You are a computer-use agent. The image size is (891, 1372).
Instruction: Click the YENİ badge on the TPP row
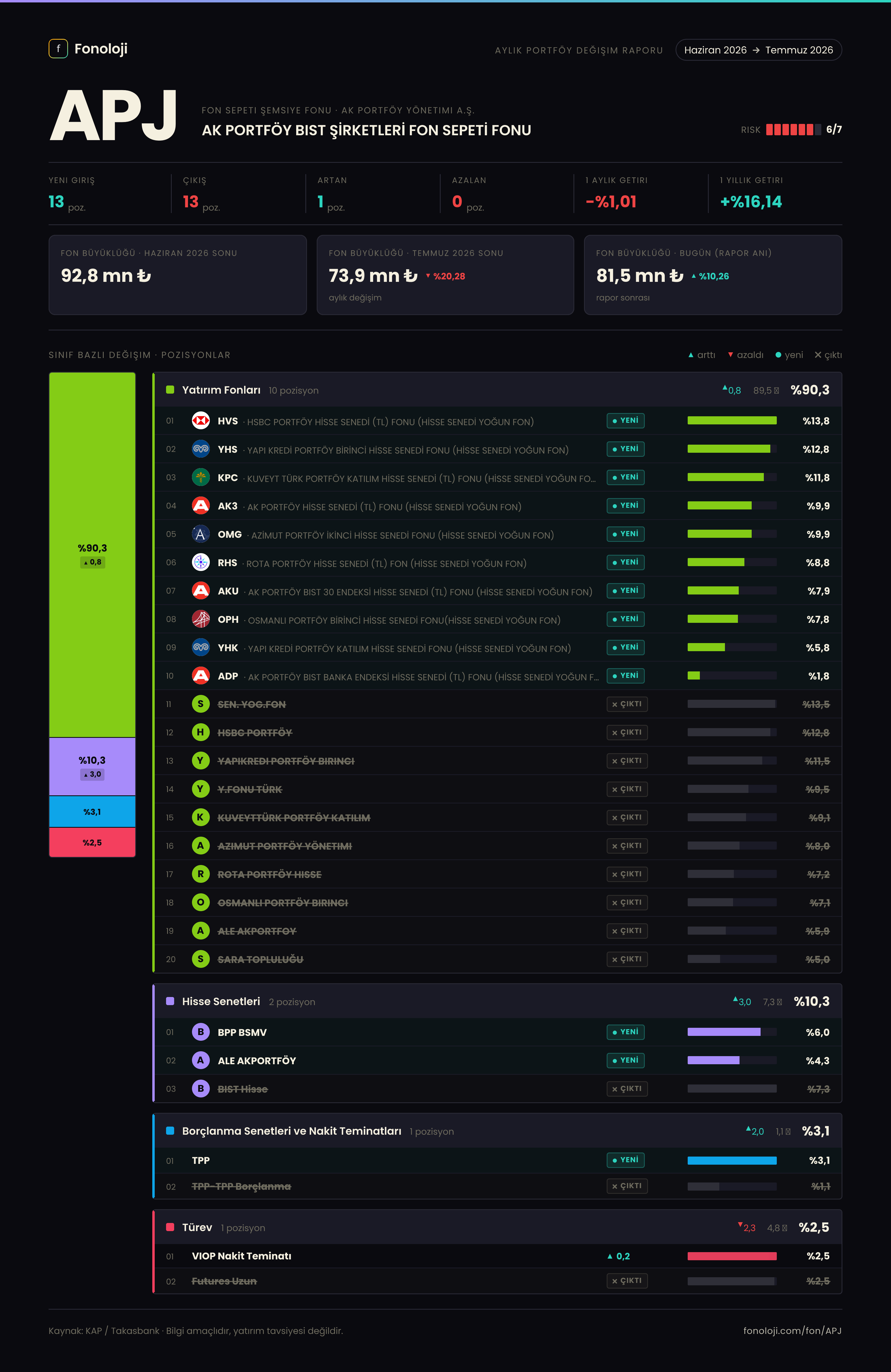pyautogui.click(x=625, y=1160)
